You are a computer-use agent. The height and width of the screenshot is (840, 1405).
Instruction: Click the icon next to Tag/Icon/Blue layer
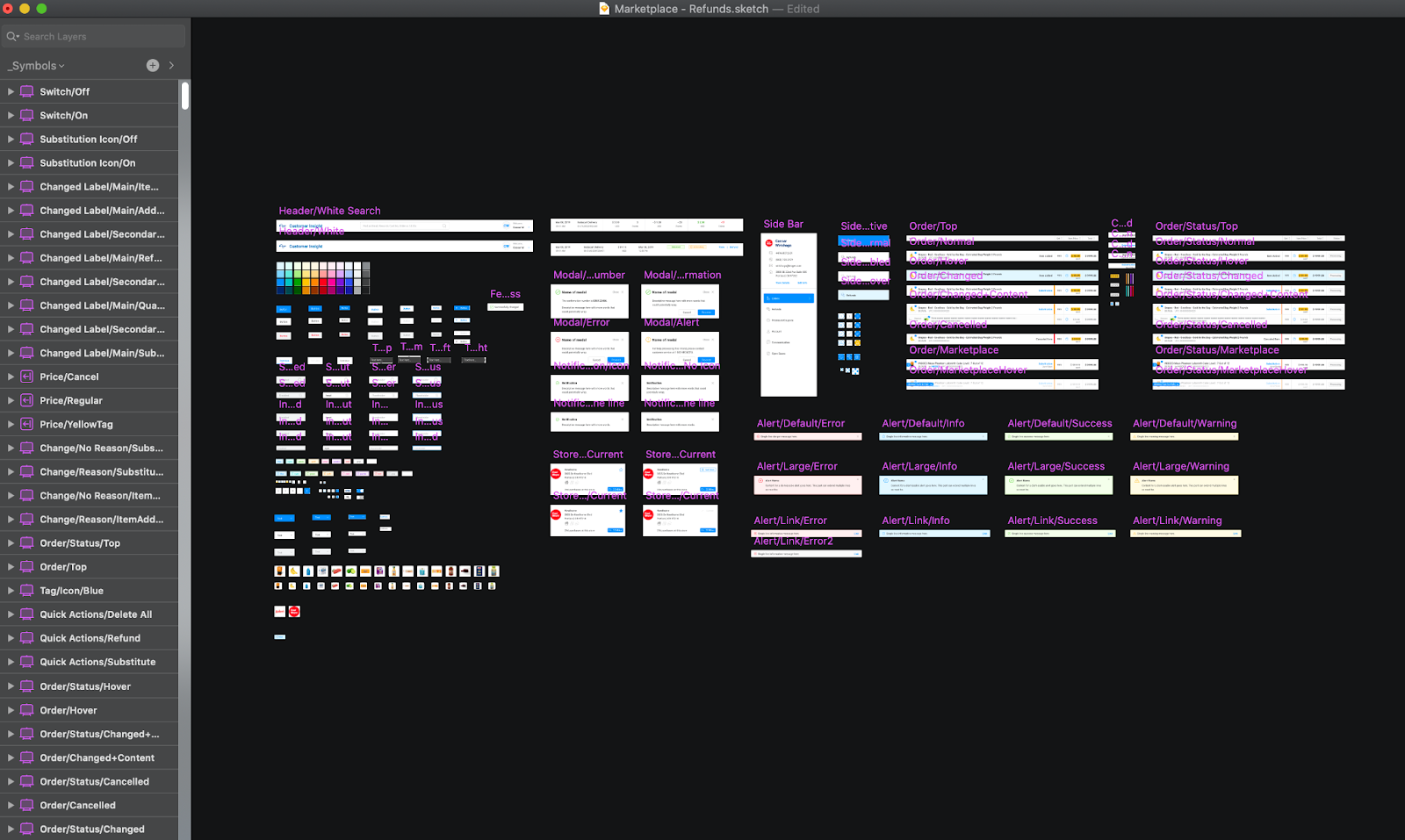27,591
